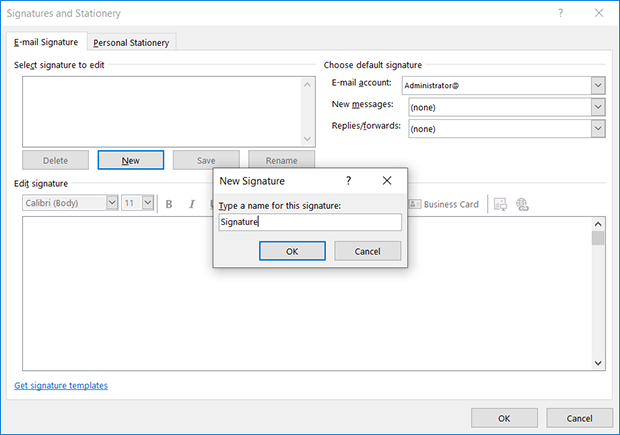Open the Calibri (Body) font dropdown

(112, 203)
